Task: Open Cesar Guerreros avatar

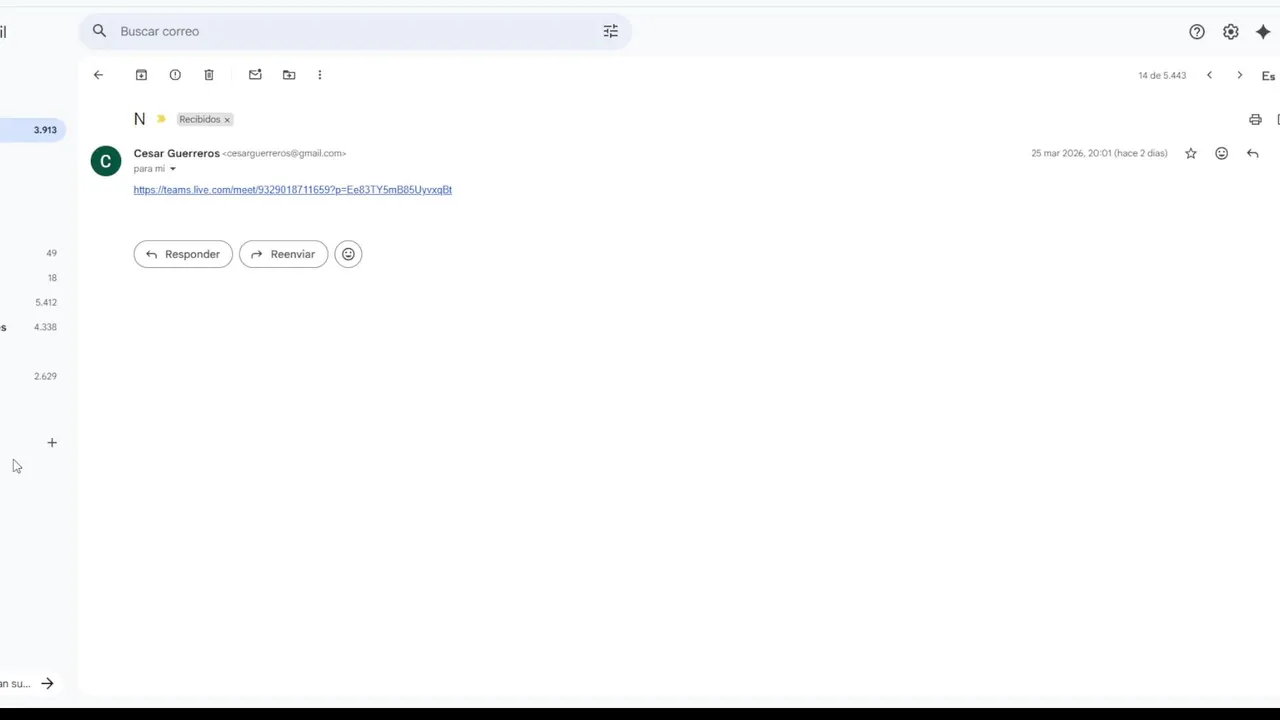Action: pos(106,161)
